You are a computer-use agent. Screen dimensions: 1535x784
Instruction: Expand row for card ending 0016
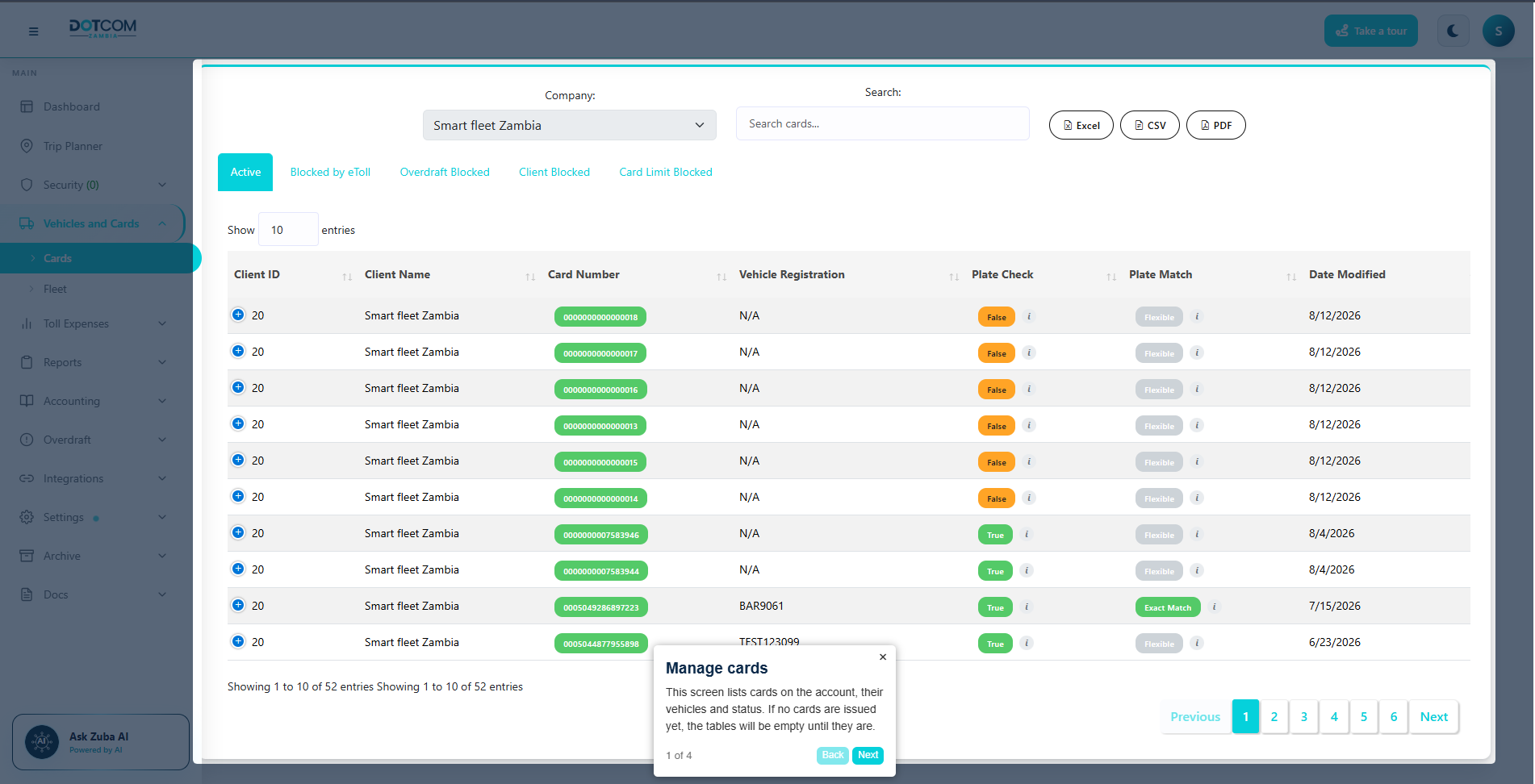(238, 387)
